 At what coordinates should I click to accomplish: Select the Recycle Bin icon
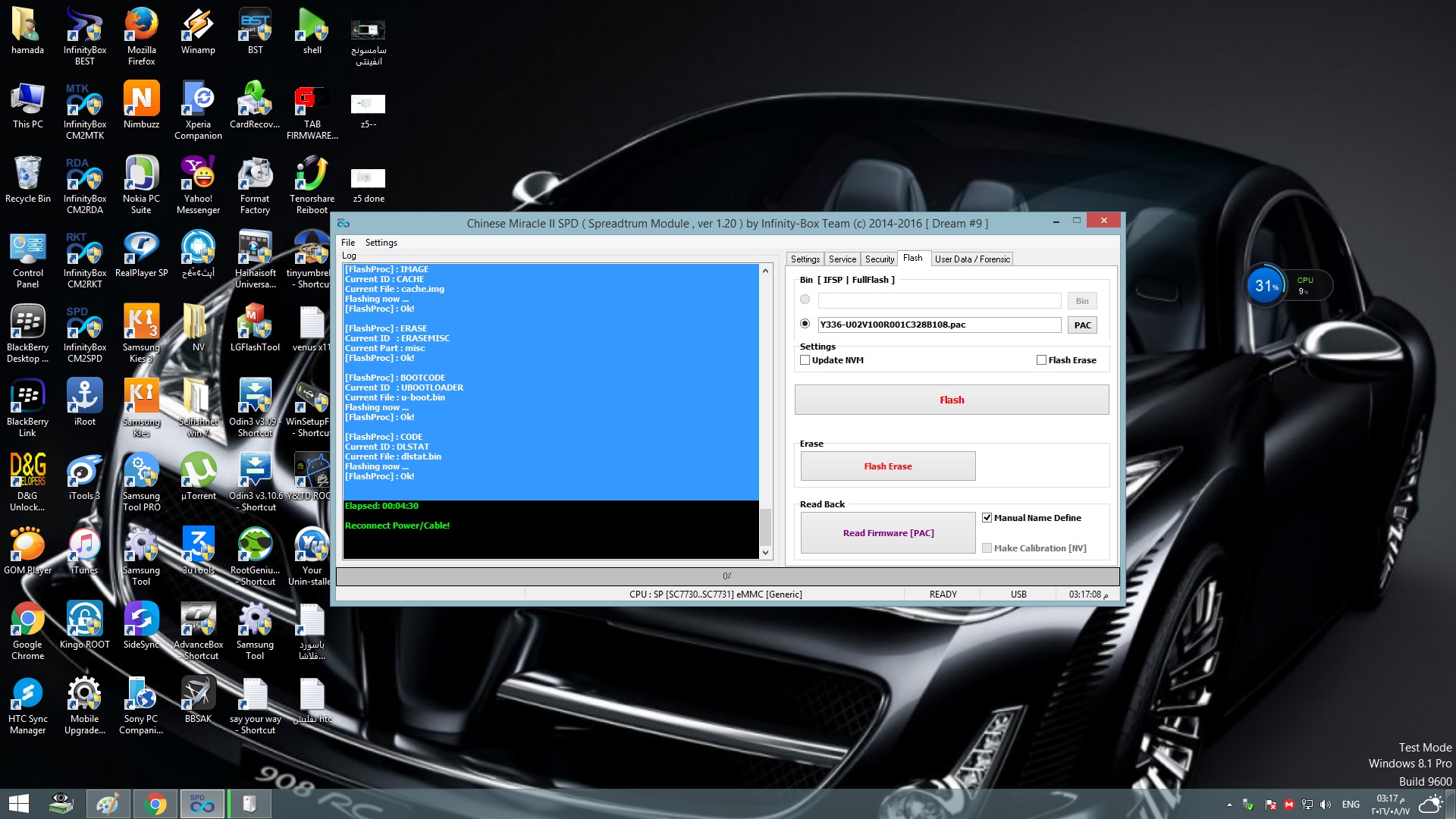(28, 179)
